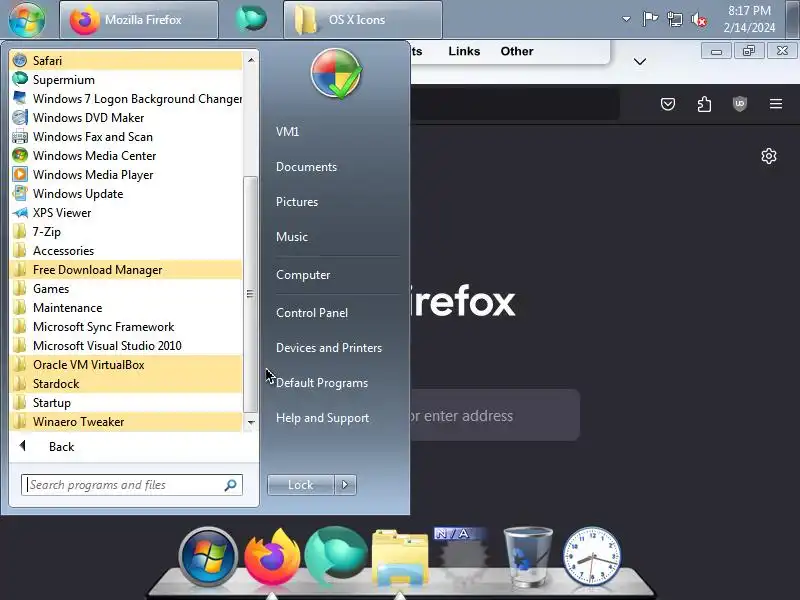This screenshot has width=800, height=600.
Task: Open the VM1 user folder
Action: [287, 132]
